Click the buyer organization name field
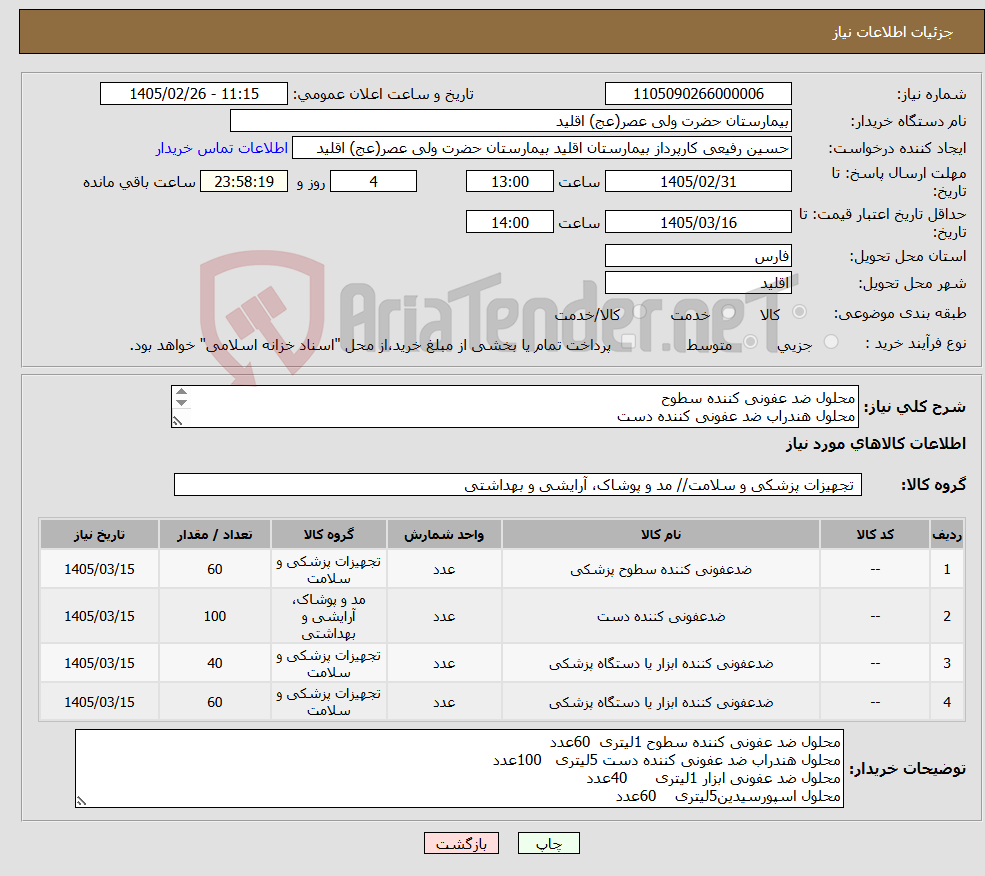This screenshot has width=985, height=876. coord(511,121)
